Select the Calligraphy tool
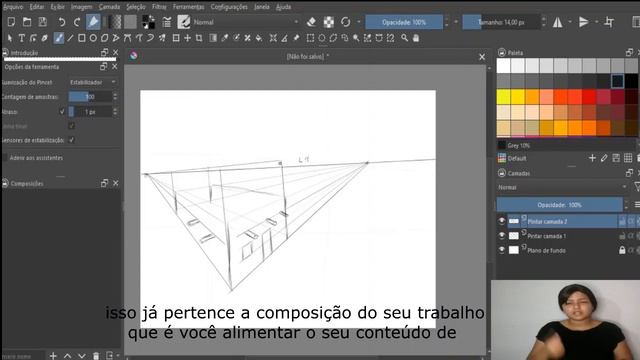This screenshot has width=640, height=360. pyautogui.click(x=44, y=38)
